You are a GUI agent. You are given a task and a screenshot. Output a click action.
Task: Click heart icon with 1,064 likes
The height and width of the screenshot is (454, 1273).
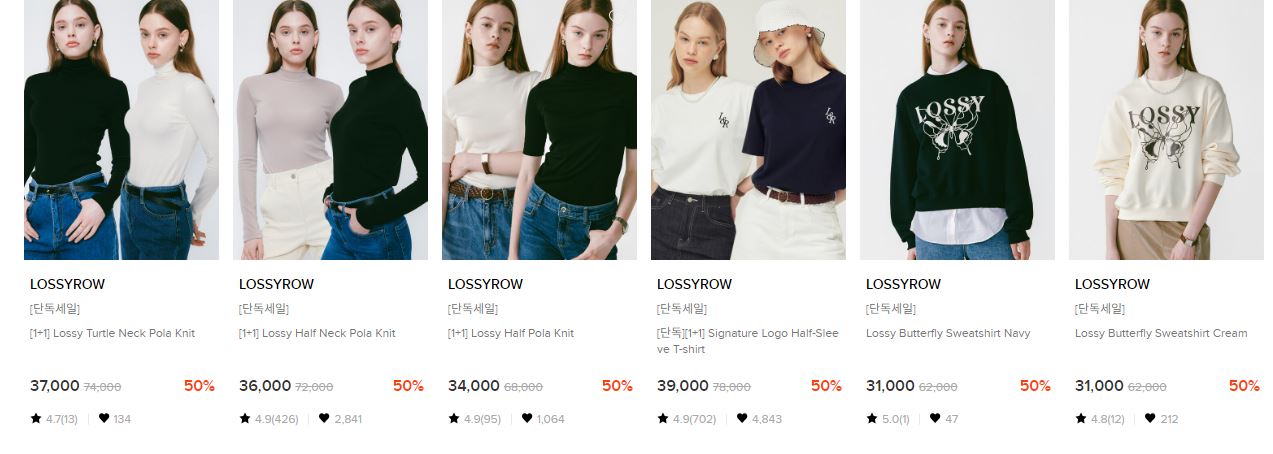pyautogui.click(x=527, y=419)
